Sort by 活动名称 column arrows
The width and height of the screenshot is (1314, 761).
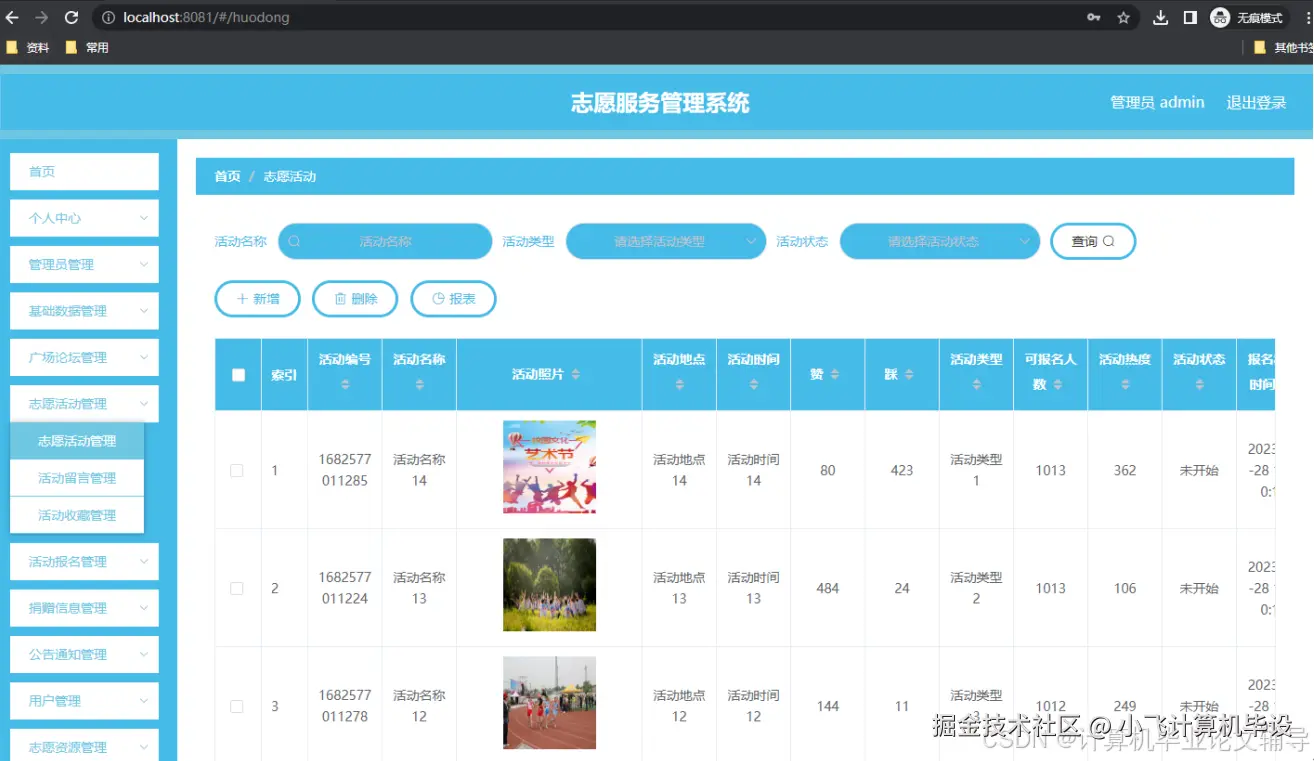tap(419, 384)
